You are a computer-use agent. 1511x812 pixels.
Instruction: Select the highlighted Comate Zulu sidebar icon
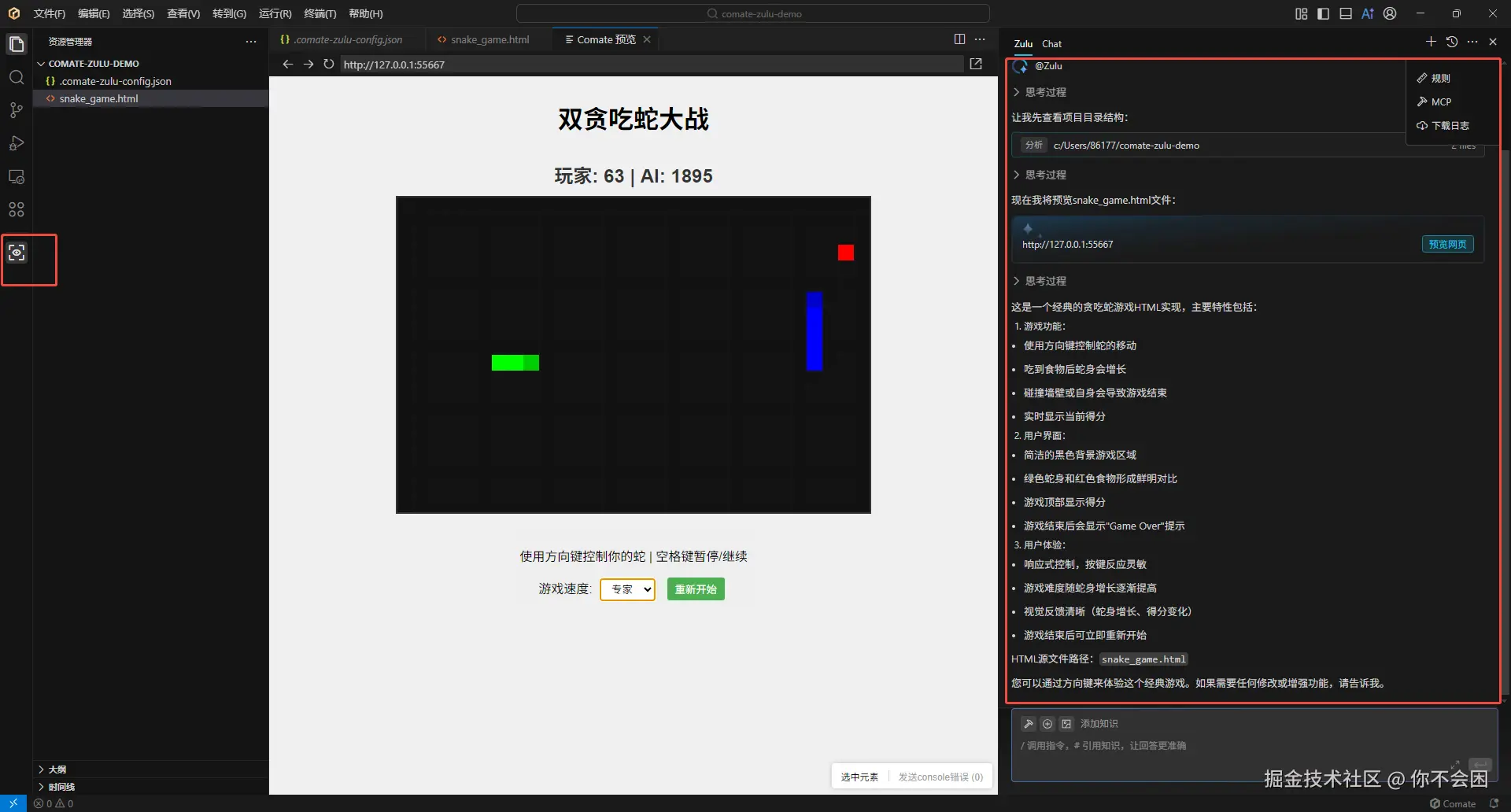[x=17, y=252]
